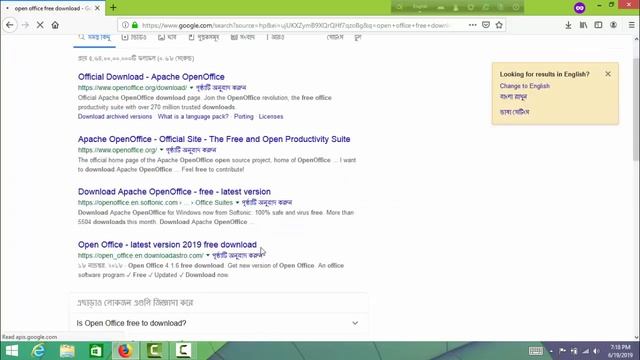Viewport: 640px width, 360px height.
Task: Open the on-screen keyboard tray icon
Action: tap(536, 351)
